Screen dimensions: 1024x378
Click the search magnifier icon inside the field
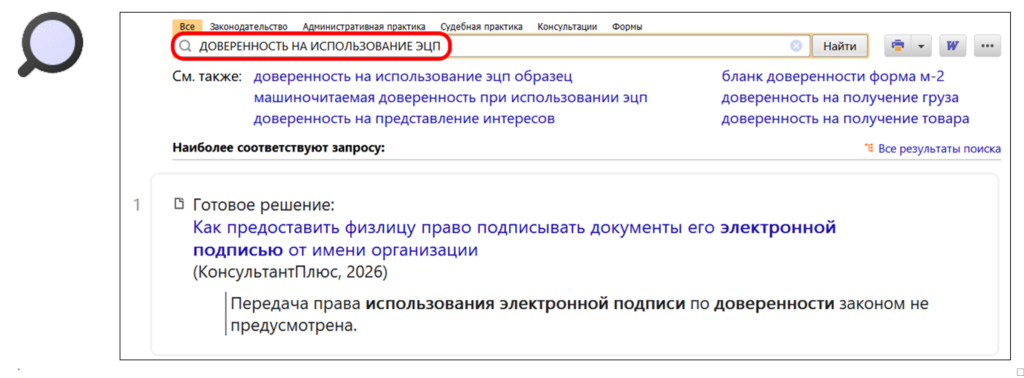[x=185, y=46]
